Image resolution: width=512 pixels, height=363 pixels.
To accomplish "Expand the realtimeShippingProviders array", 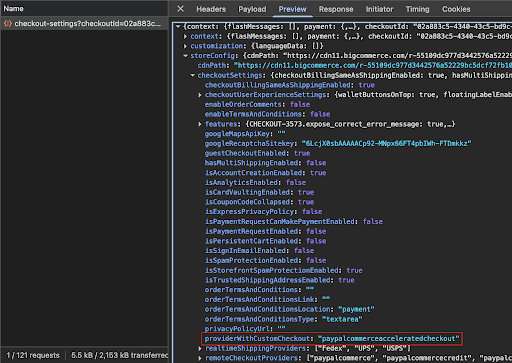I will (x=200, y=348).
